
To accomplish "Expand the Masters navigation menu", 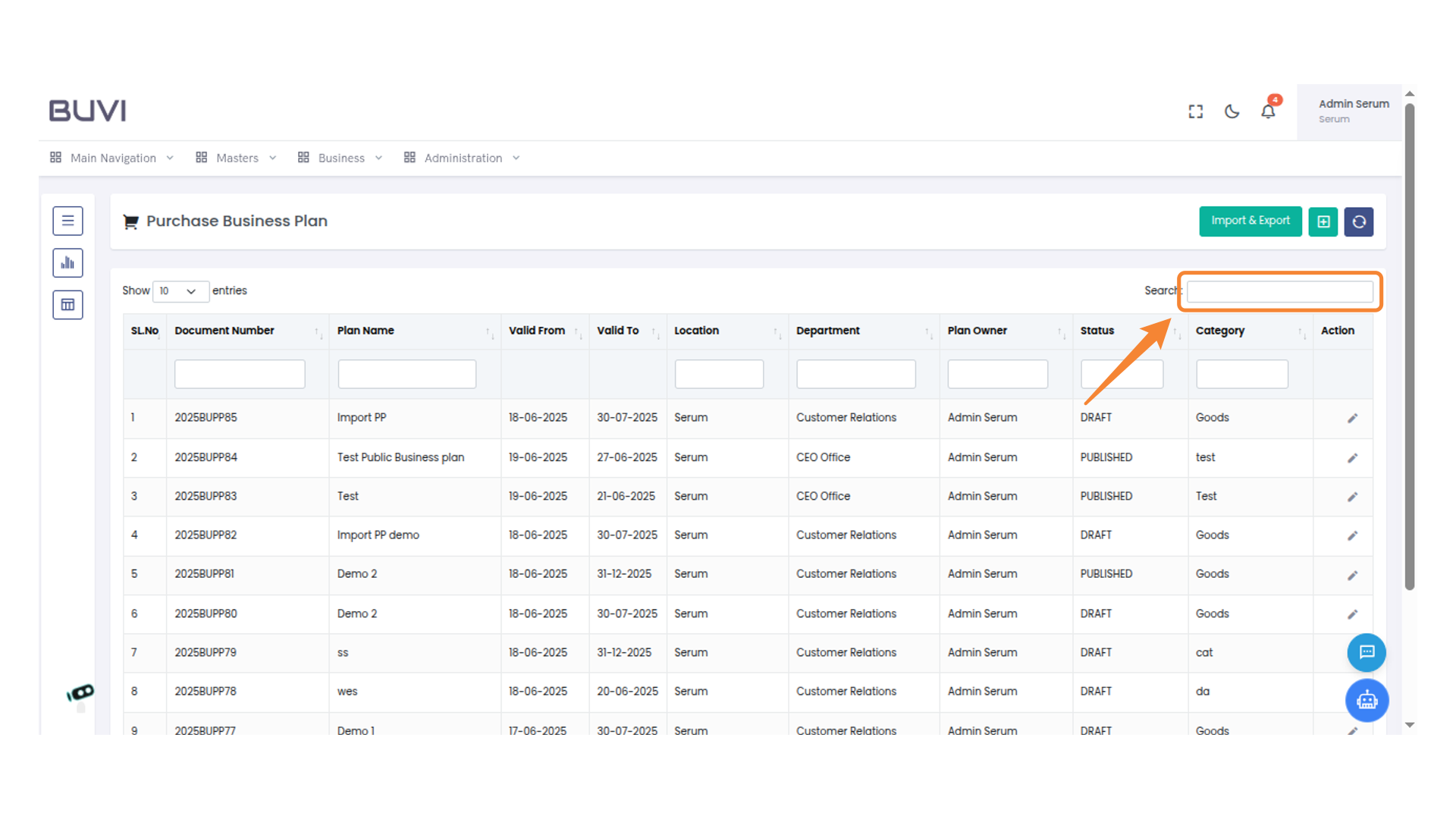I will tap(237, 158).
